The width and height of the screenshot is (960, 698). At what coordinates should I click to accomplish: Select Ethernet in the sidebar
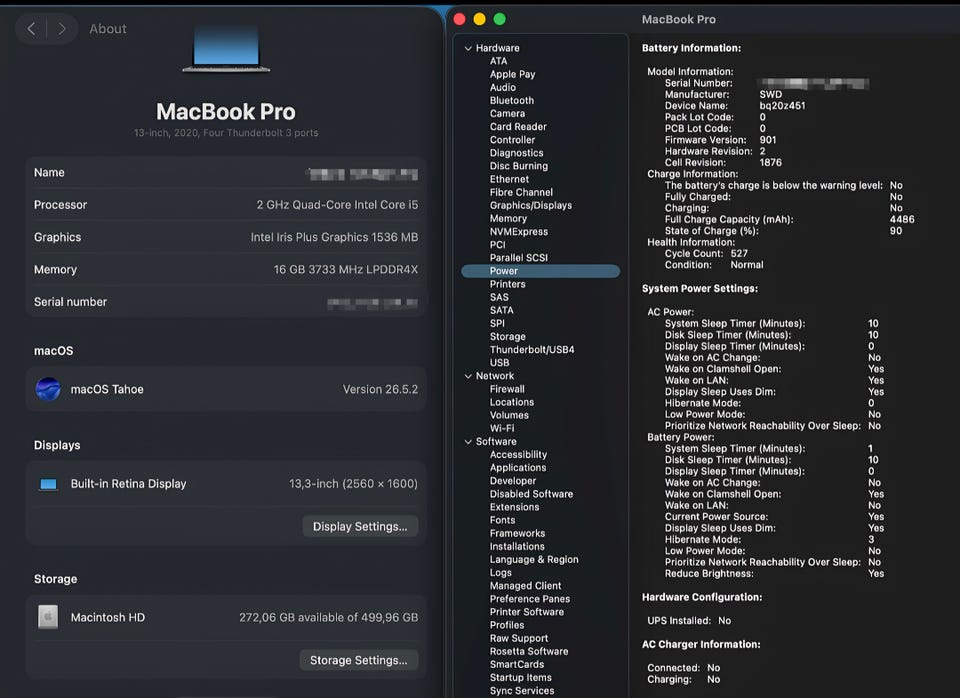[509, 179]
